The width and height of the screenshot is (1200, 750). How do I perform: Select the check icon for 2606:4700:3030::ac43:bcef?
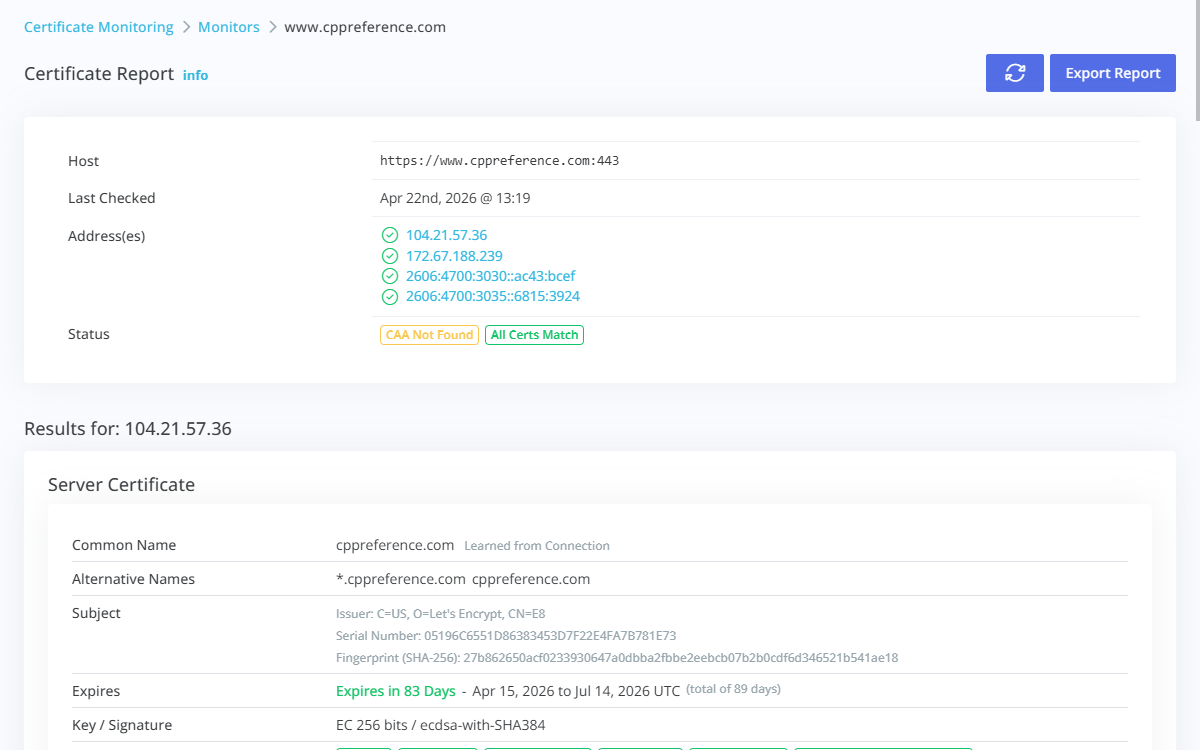tap(389, 276)
